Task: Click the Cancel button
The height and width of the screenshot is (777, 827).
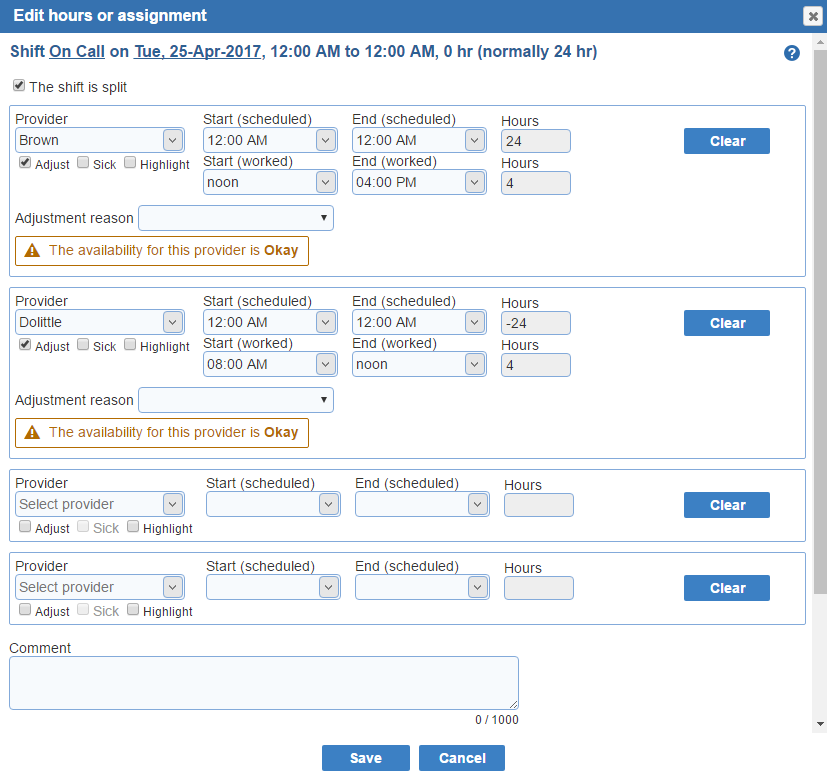Action: (x=462, y=758)
